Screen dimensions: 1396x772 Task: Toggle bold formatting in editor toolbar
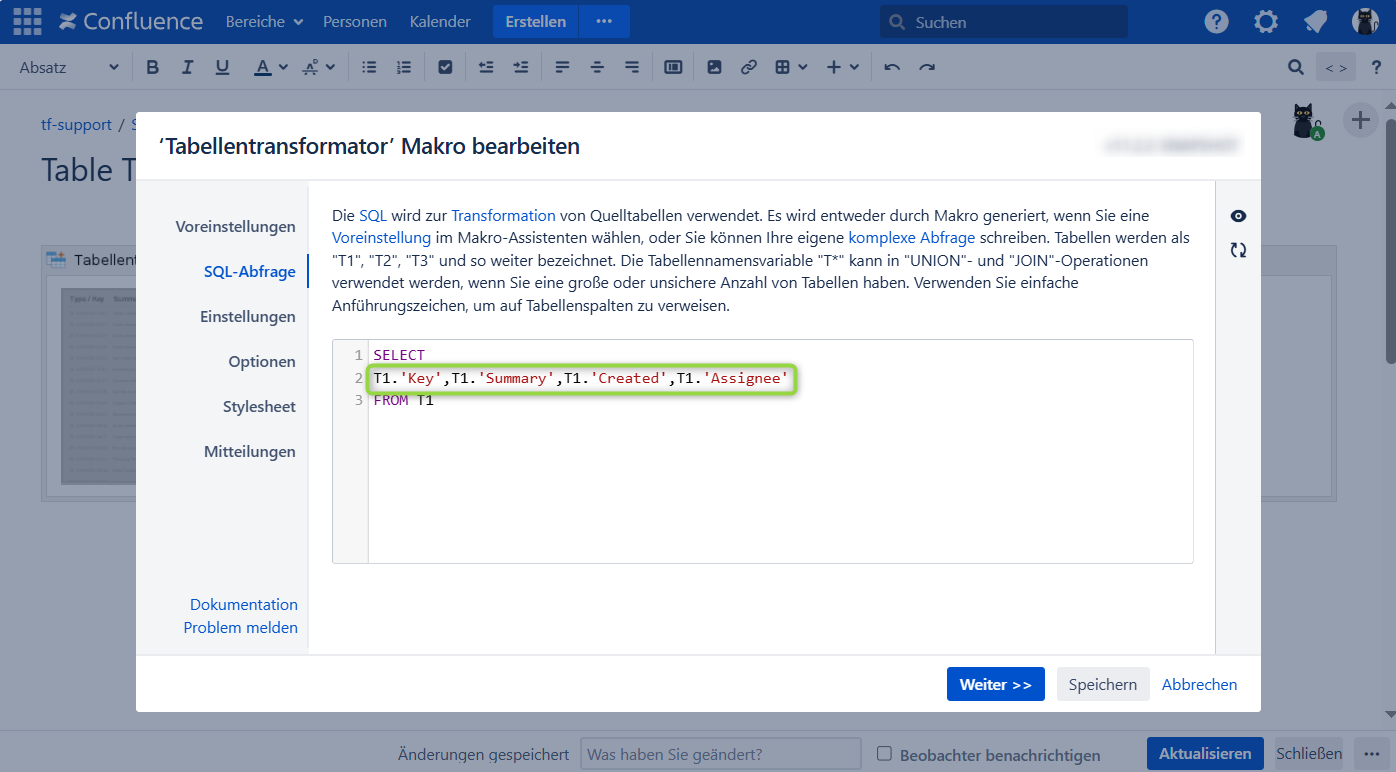coord(153,67)
